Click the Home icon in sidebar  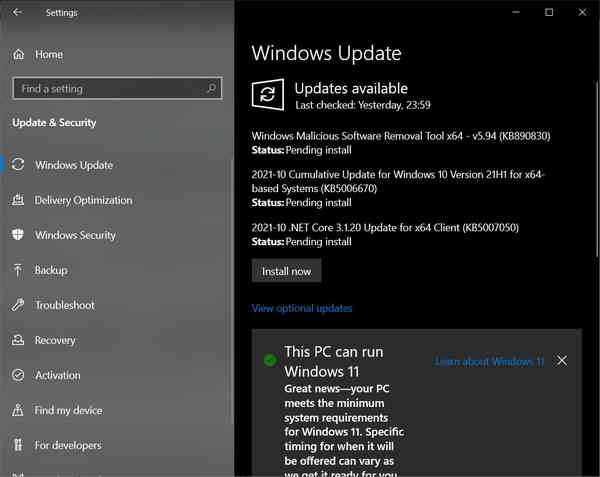pyautogui.click(x=18, y=54)
